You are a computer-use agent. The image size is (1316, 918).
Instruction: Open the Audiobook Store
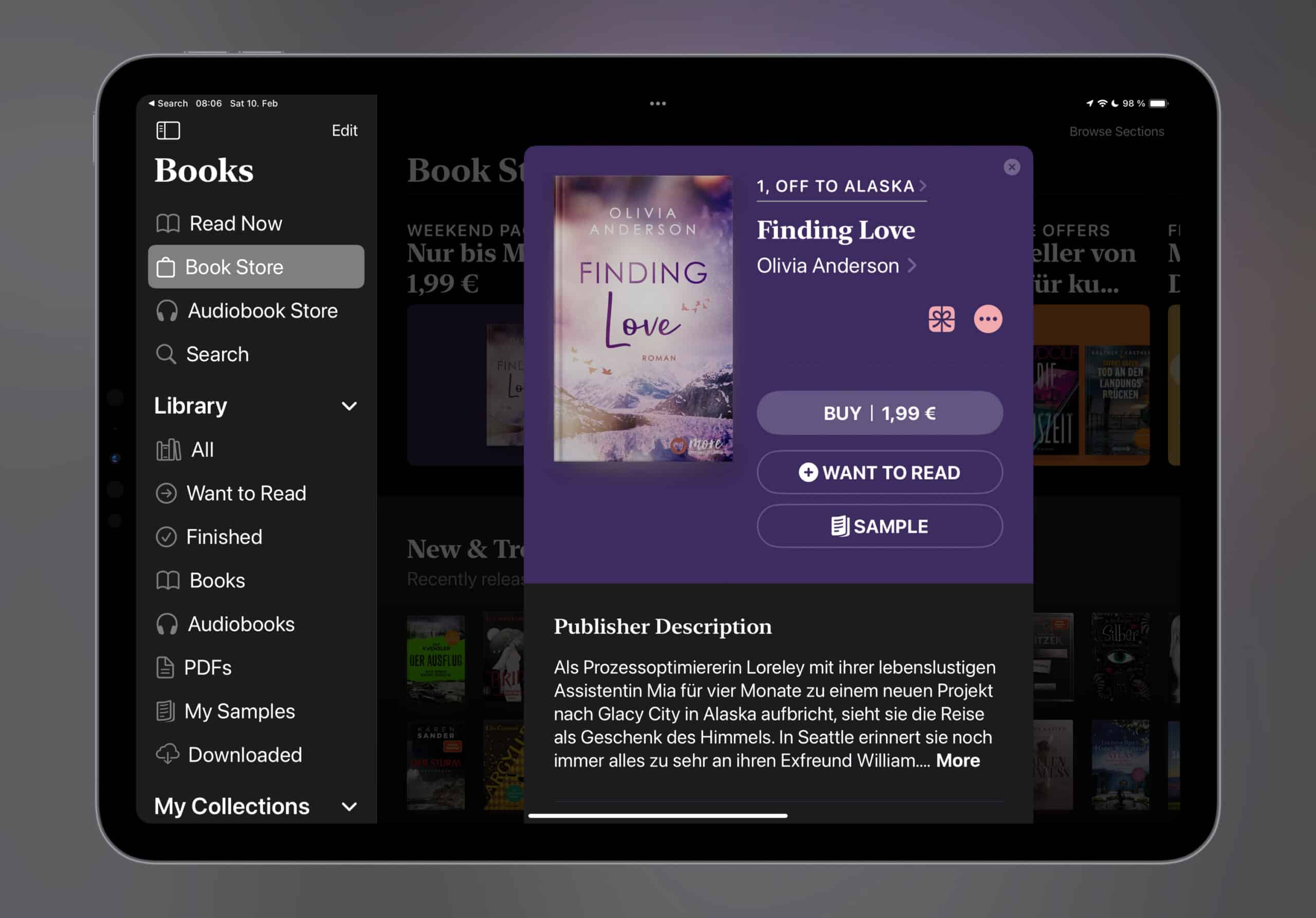(255, 310)
